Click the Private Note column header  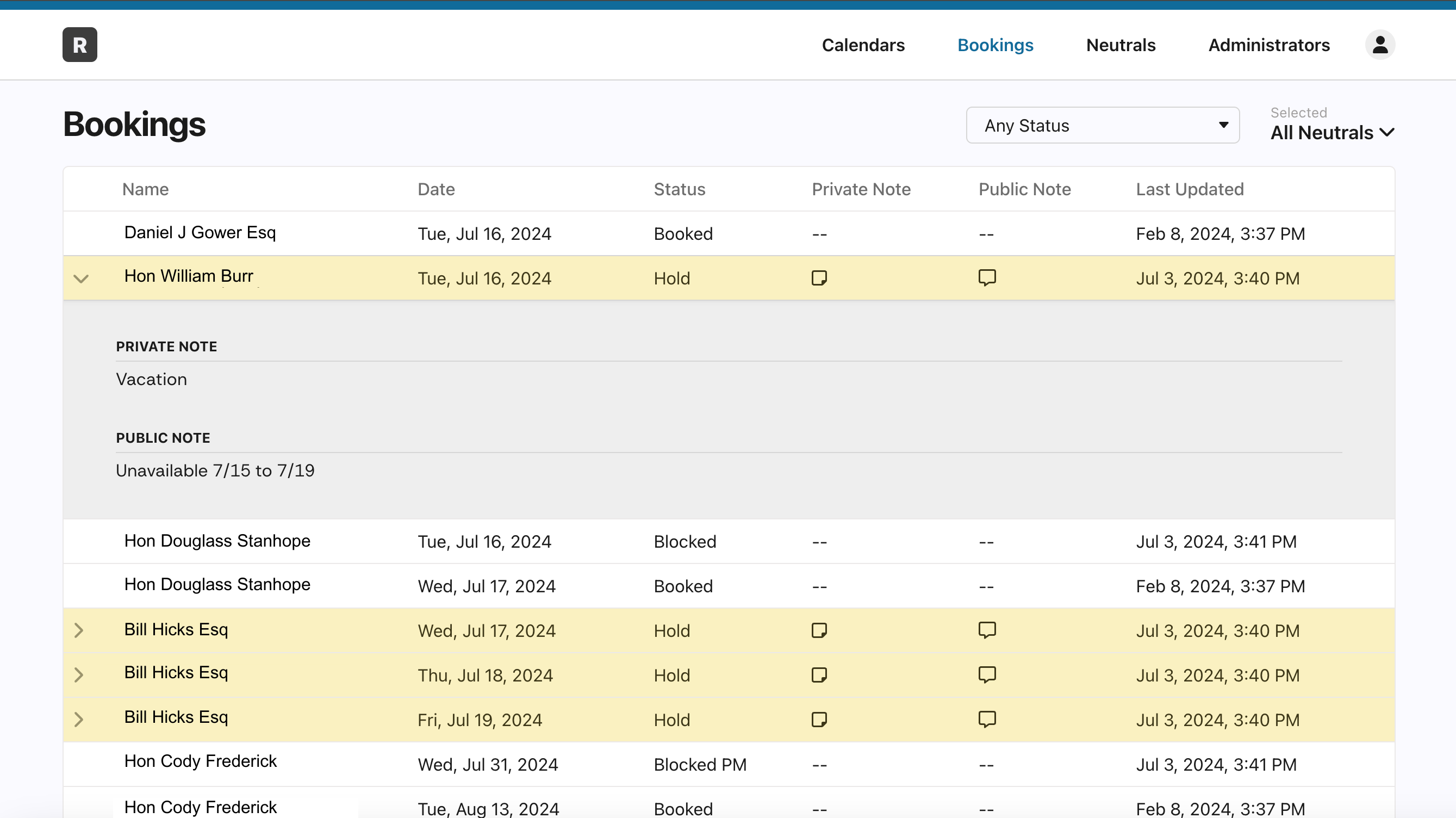point(861,189)
